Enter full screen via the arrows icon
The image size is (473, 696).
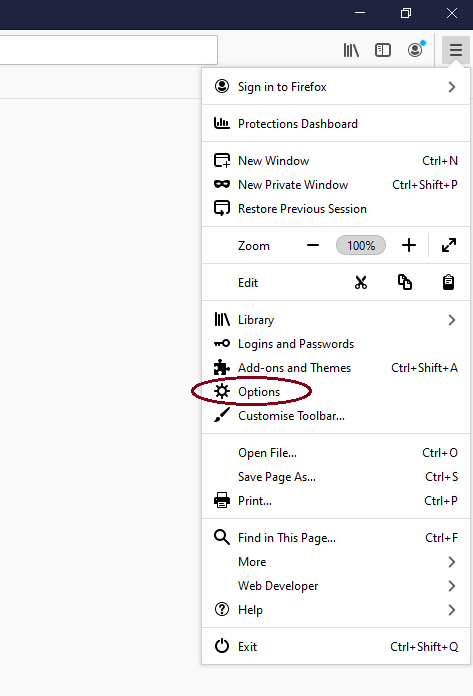pos(449,245)
